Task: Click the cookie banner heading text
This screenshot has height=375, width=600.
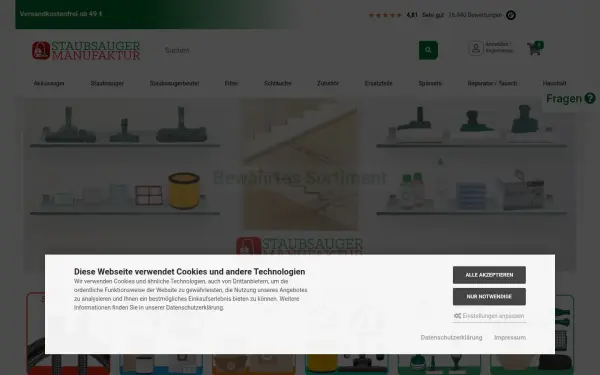Action: (x=189, y=272)
